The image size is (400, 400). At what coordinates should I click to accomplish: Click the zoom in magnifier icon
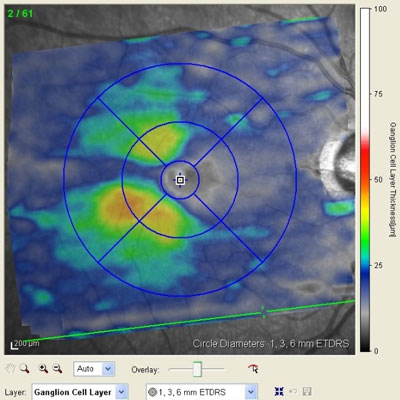click(43, 369)
